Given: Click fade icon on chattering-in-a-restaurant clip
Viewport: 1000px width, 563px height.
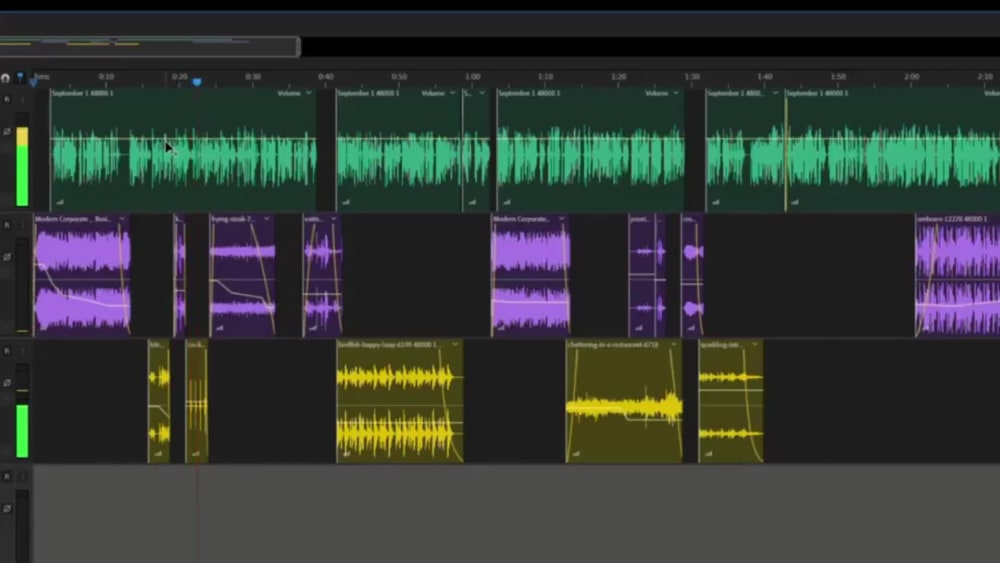Looking at the screenshot, I should point(576,453).
